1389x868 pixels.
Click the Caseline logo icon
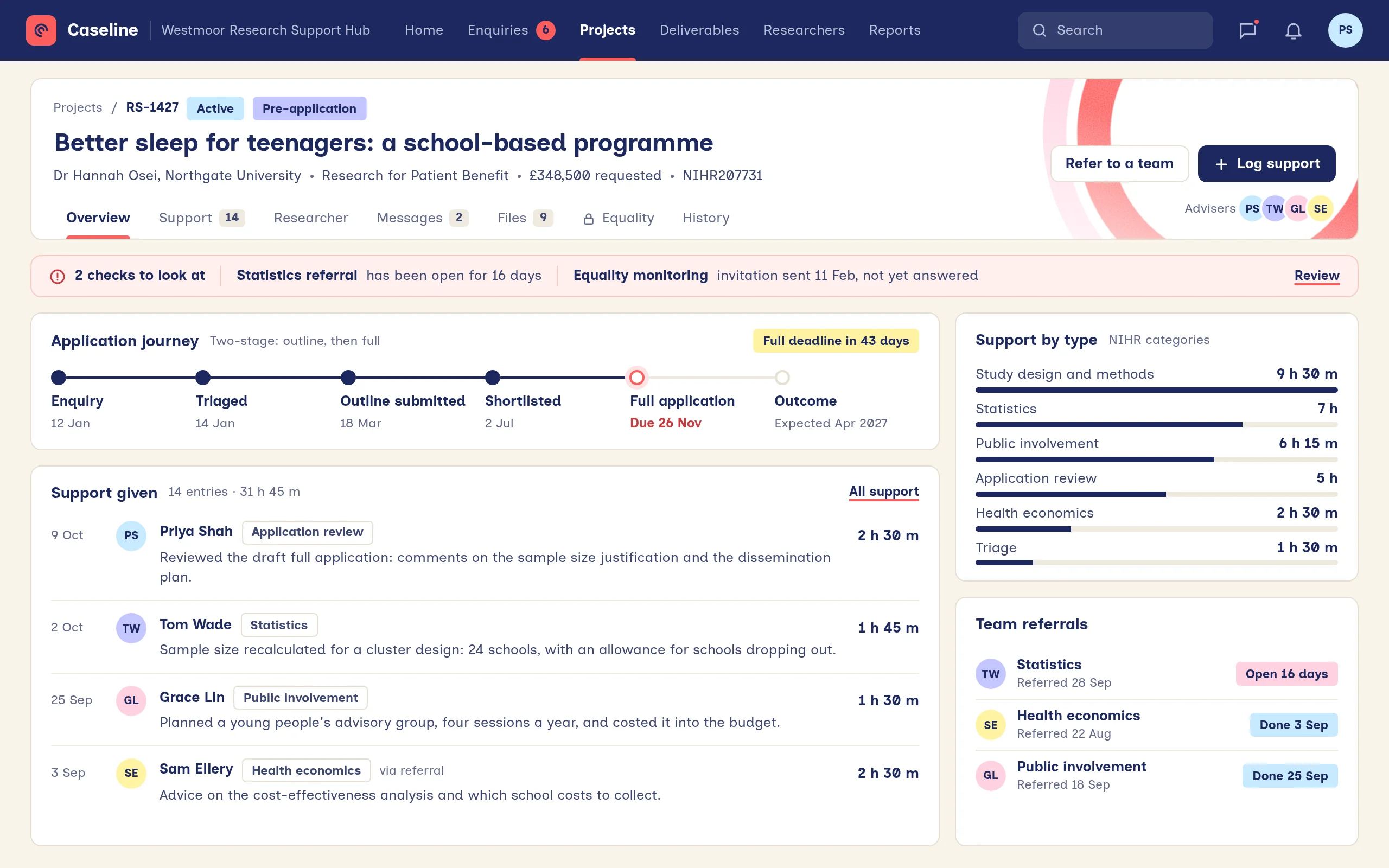[x=41, y=30]
